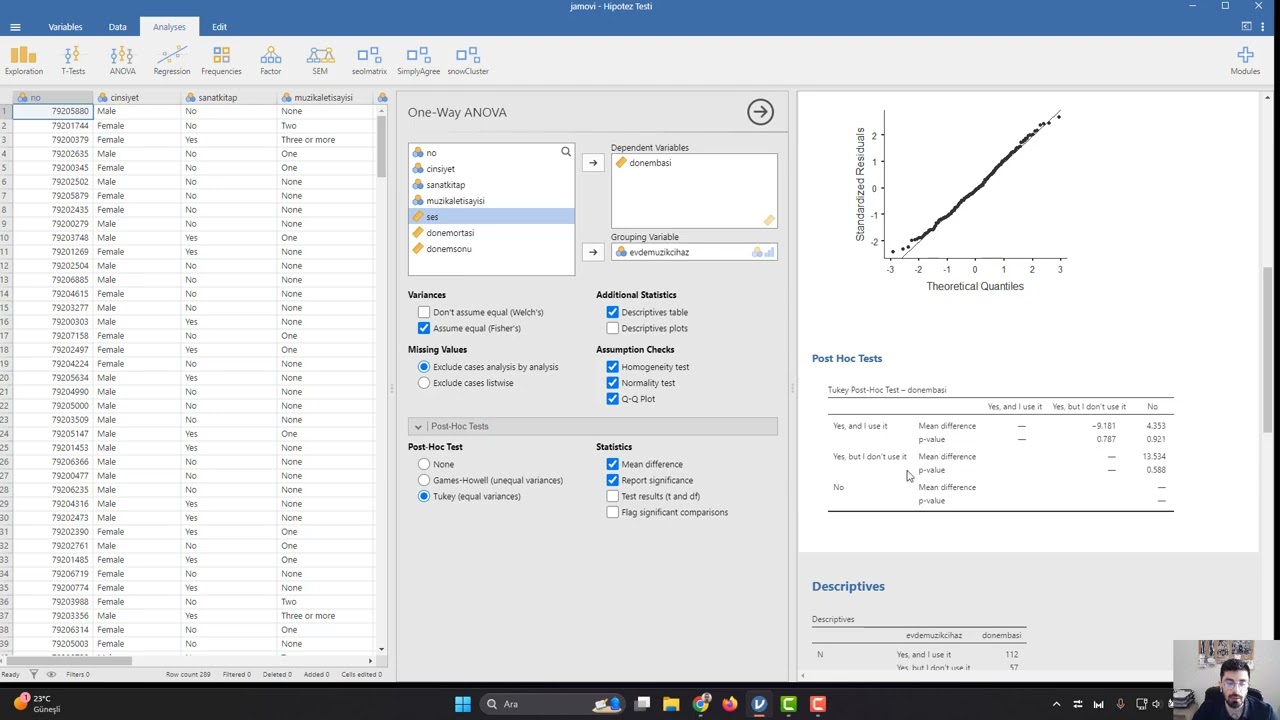Open the SimplyAgree module menu

[x=418, y=60]
